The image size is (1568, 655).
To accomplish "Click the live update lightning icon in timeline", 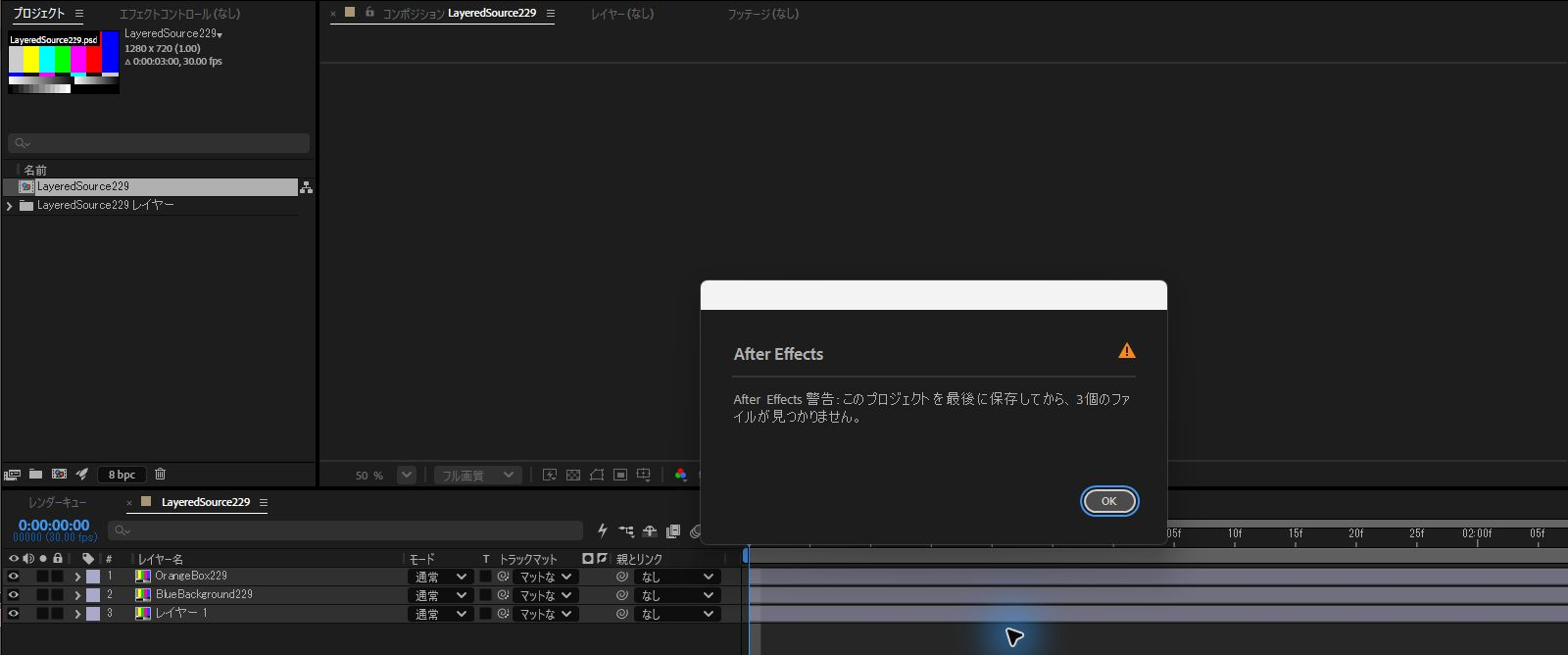I will point(603,530).
